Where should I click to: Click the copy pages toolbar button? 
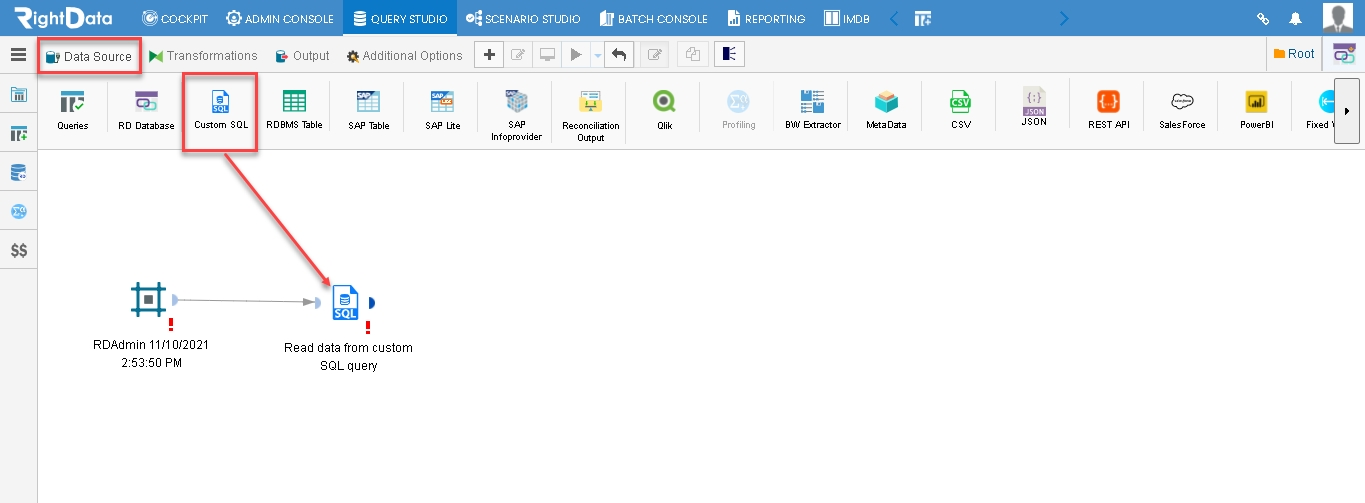coord(692,55)
